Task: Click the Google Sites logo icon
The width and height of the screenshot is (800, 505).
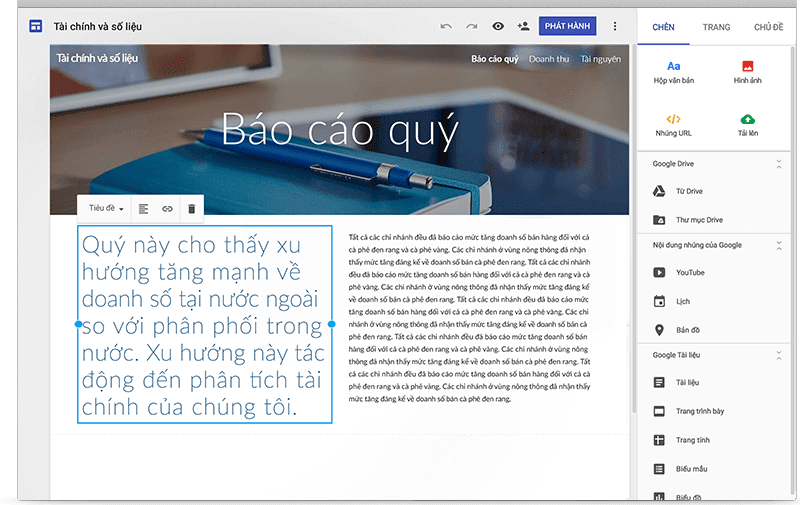Action: (36, 26)
